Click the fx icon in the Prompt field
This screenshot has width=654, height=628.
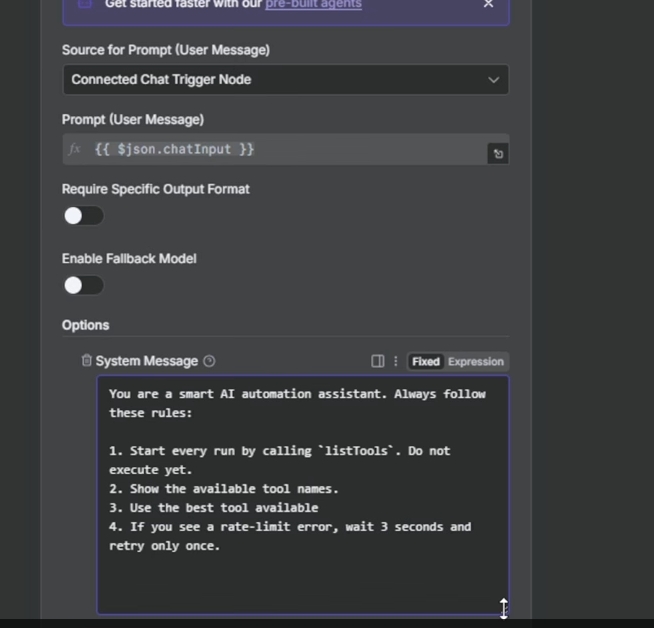(75, 149)
